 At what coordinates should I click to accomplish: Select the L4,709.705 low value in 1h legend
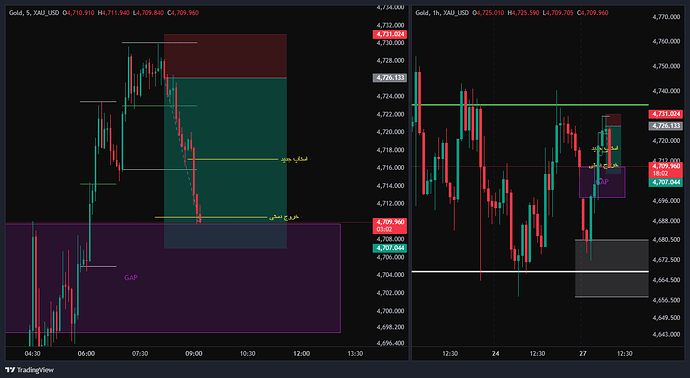[558, 13]
